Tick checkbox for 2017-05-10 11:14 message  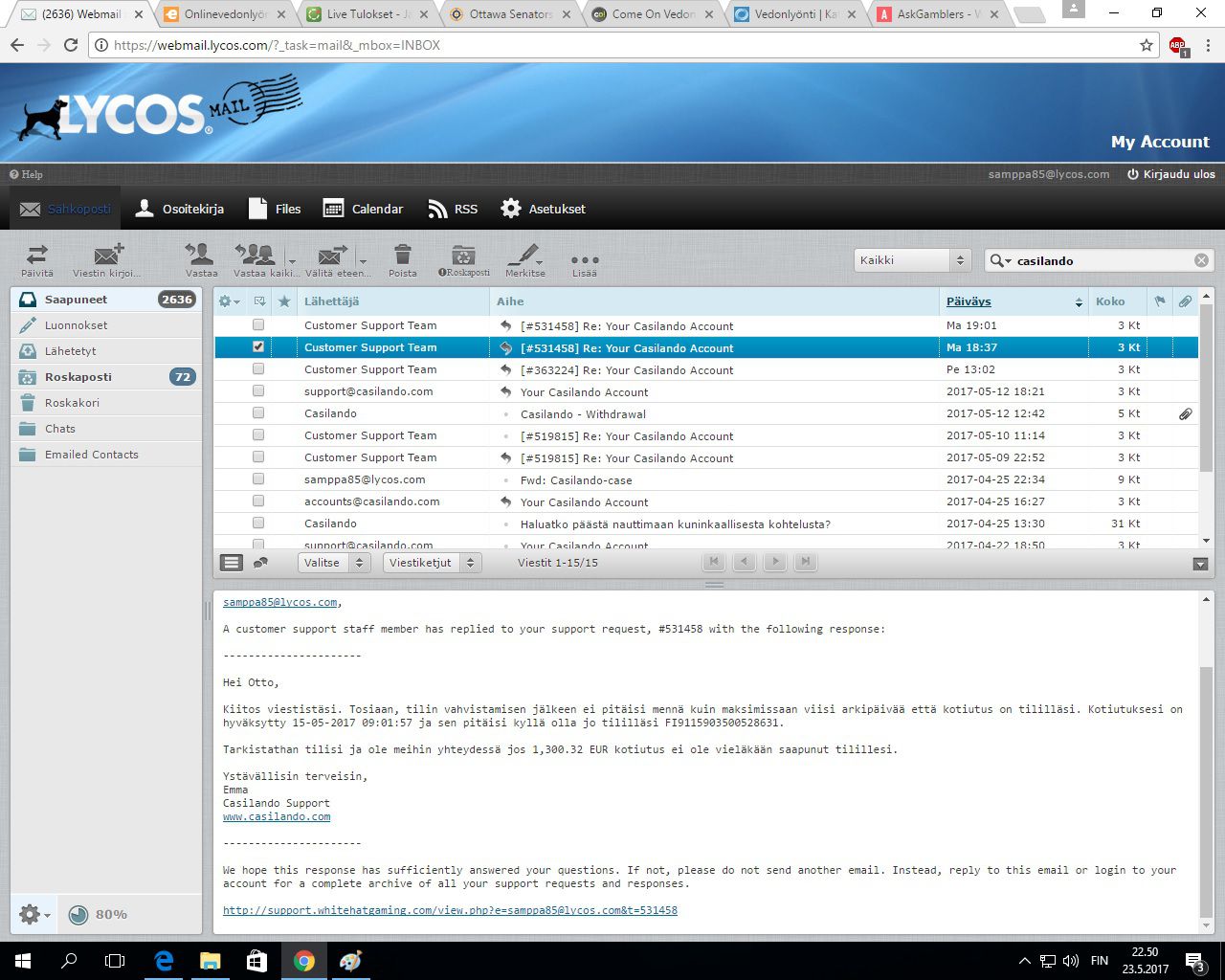[x=258, y=435]
